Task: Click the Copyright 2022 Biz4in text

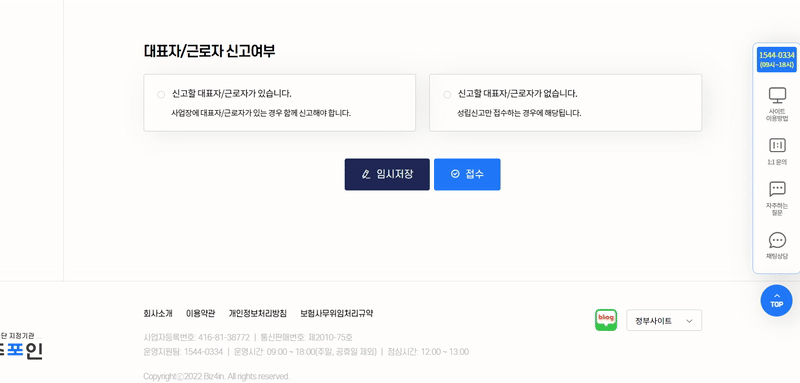Action: (x=216, y=376)
